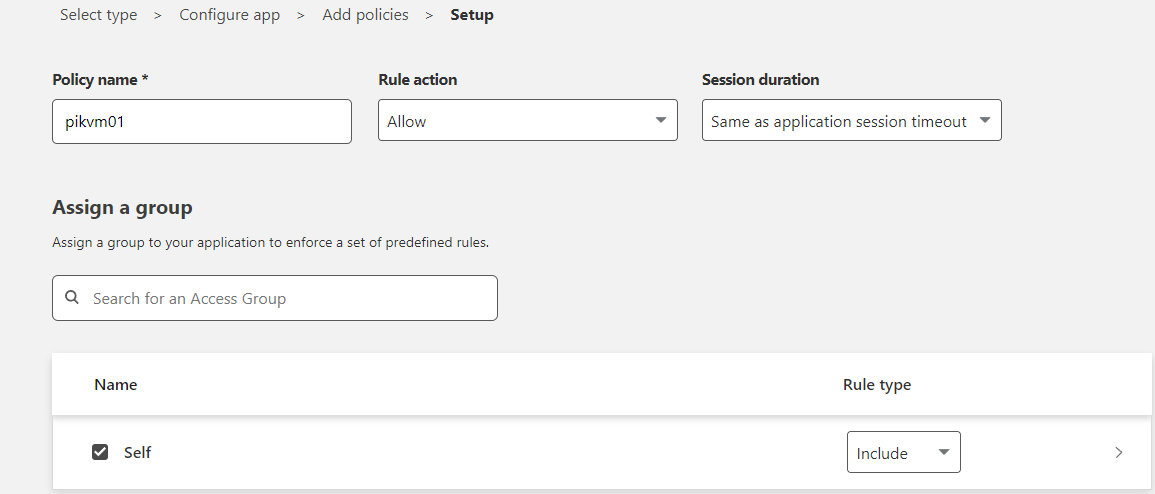Focus the Policy name field containing pikvm01
1155x494 pixels.
[201, 121]
